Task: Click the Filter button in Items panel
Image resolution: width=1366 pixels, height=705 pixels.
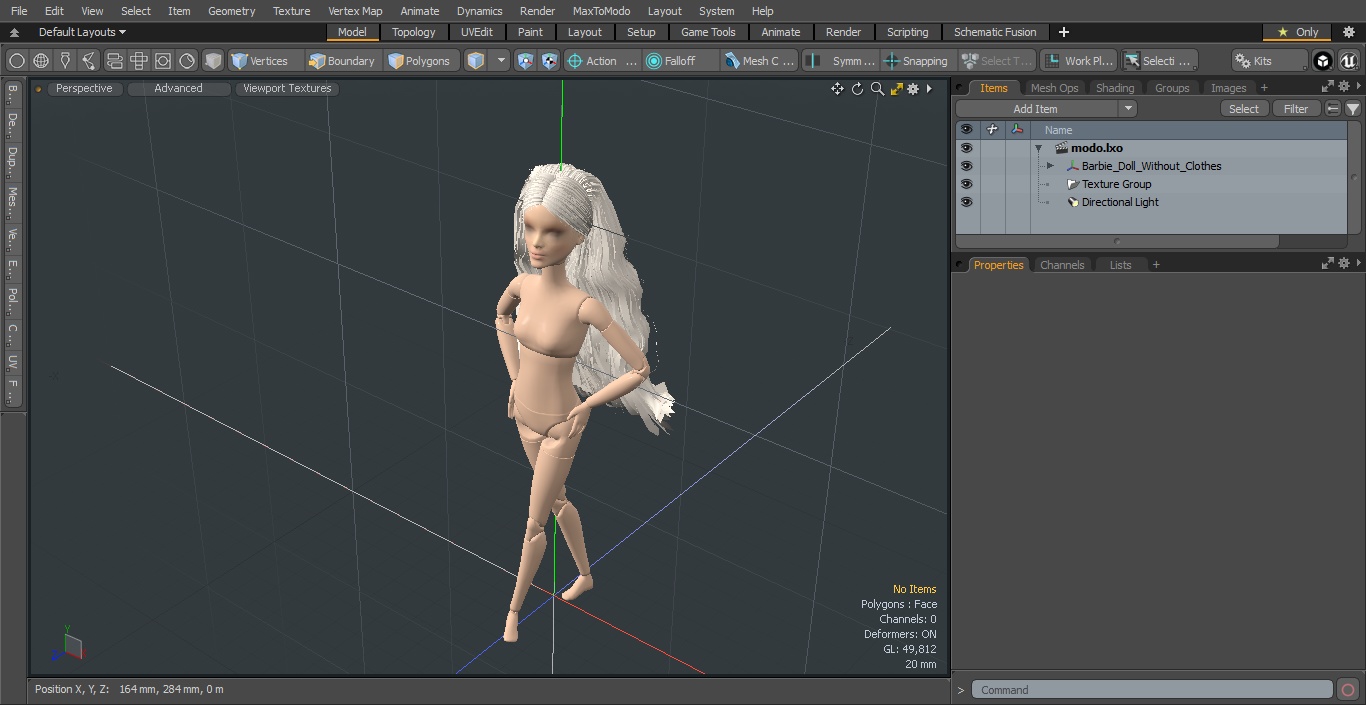Action: pyautogui.click(x=1296, y=109)
